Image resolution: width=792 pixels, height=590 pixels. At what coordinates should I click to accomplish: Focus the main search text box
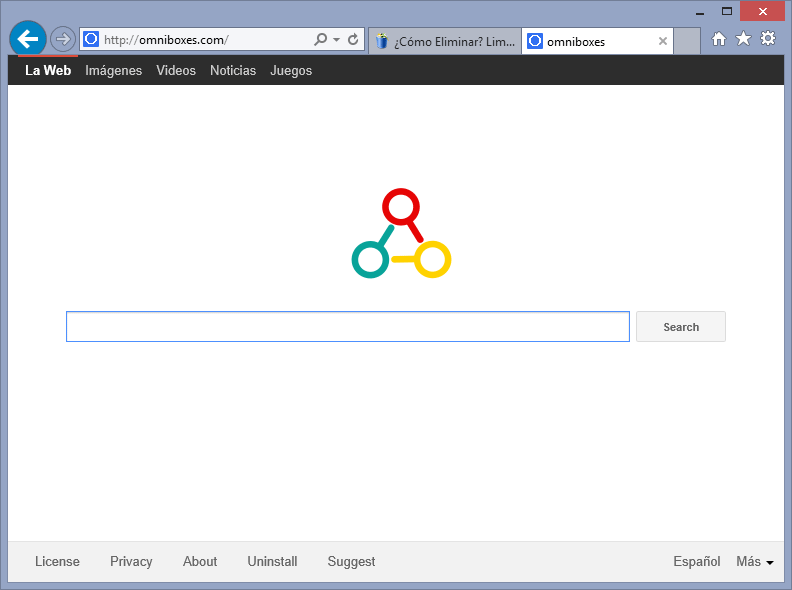point(348,326)
